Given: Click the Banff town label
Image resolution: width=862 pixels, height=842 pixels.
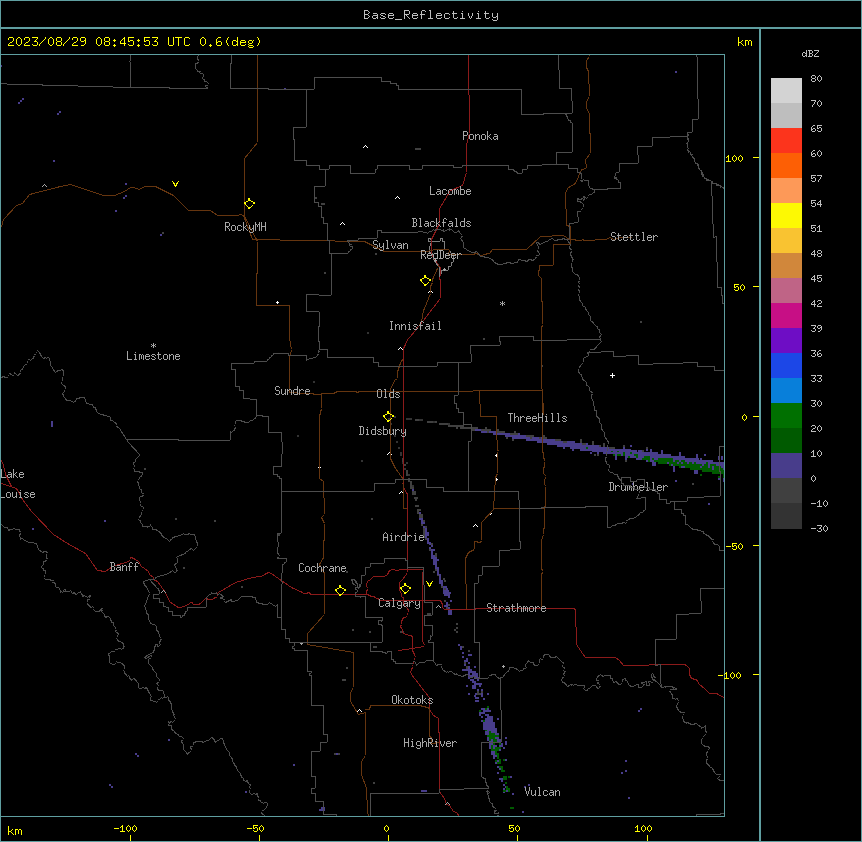Looking at the screenshot, I should 124,567.
